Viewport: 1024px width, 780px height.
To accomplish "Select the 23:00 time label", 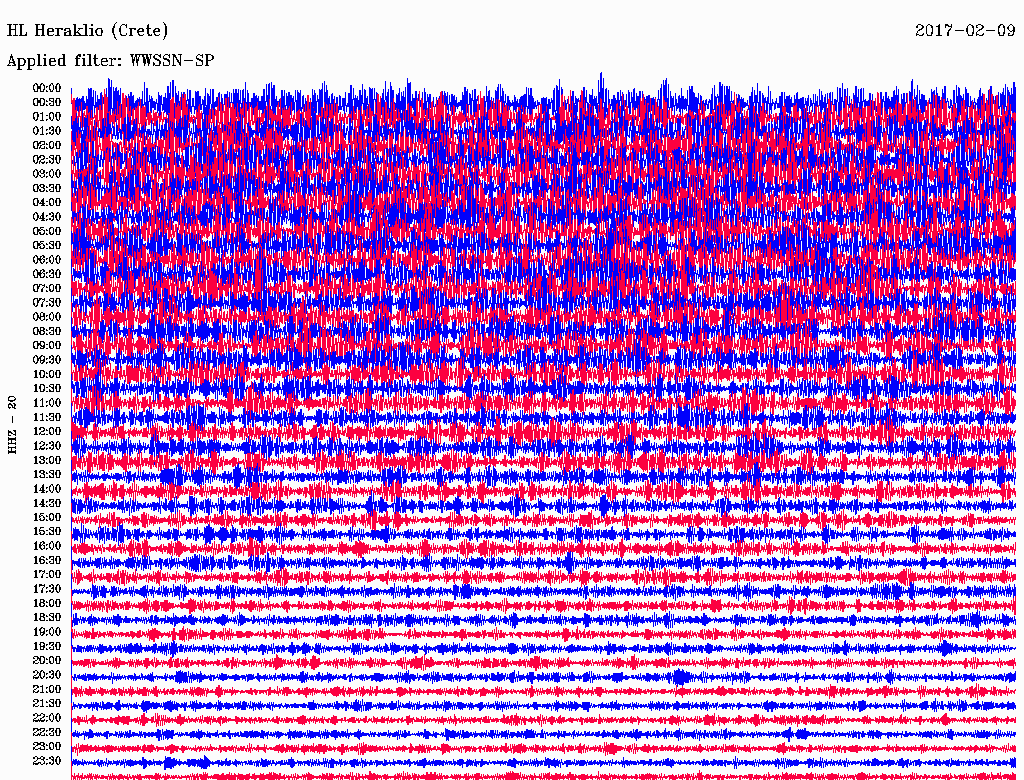I will coord(47,746).
